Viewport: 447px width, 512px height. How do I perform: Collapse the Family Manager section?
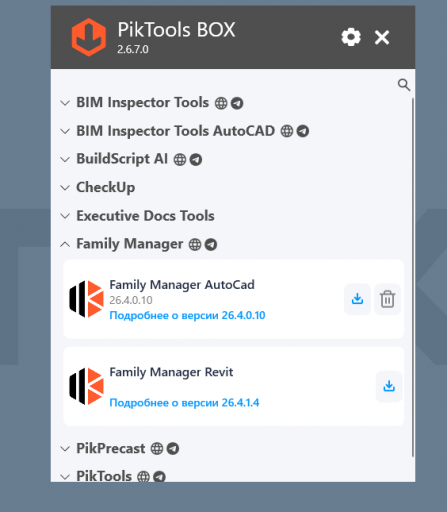click(65, 244)
